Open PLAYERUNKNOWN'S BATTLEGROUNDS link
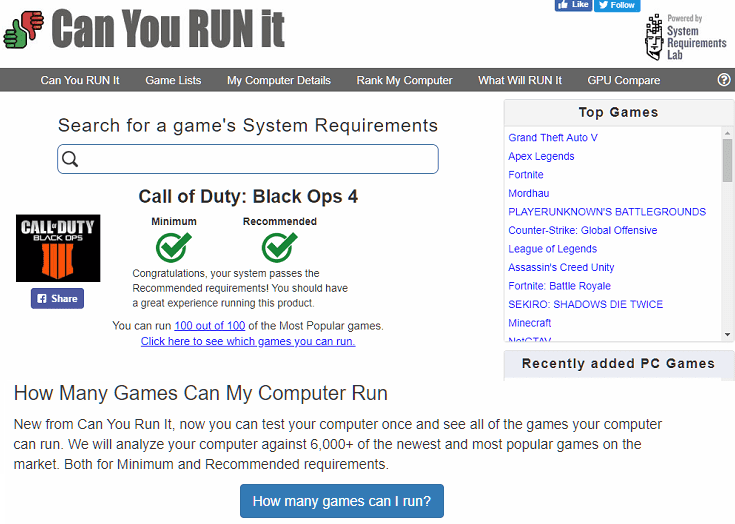Viewport: 735px width, 524px height. [607, 211]
